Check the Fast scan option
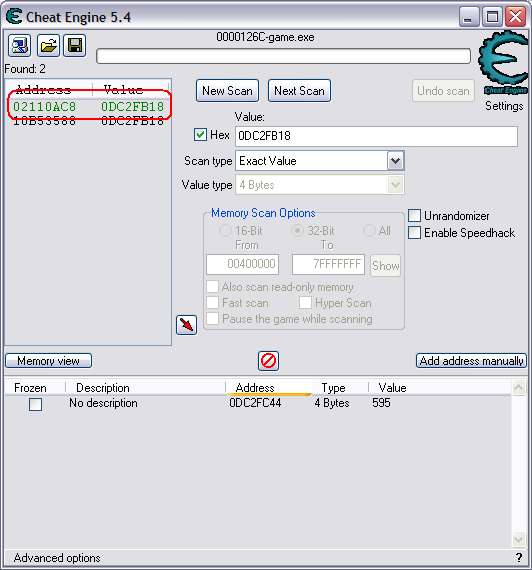This screenshot has width=532, height=570. click(x=212, y=302)
